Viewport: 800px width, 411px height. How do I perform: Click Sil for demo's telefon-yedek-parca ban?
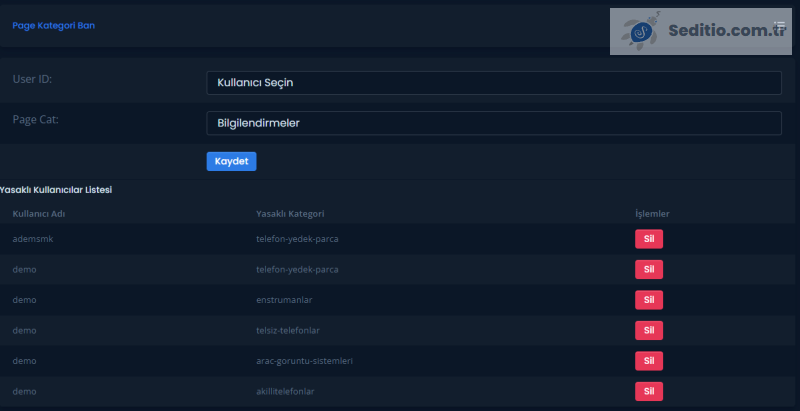(648, 269)
